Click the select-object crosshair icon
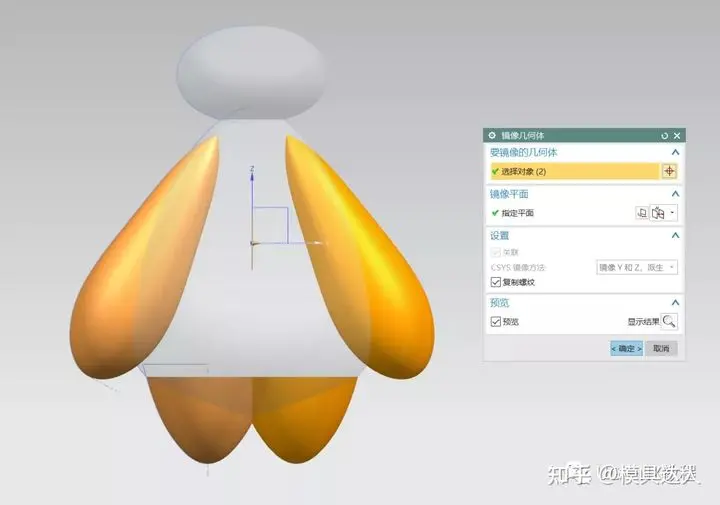 pos(669,171)
